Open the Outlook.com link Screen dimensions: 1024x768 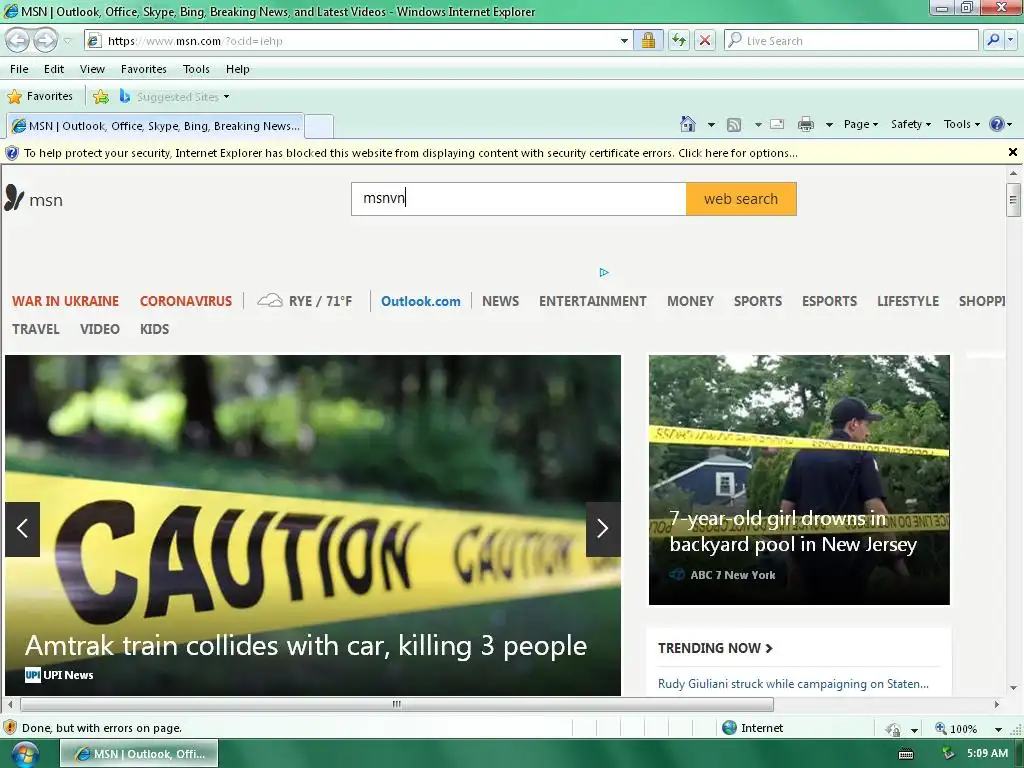click(421, 301)
